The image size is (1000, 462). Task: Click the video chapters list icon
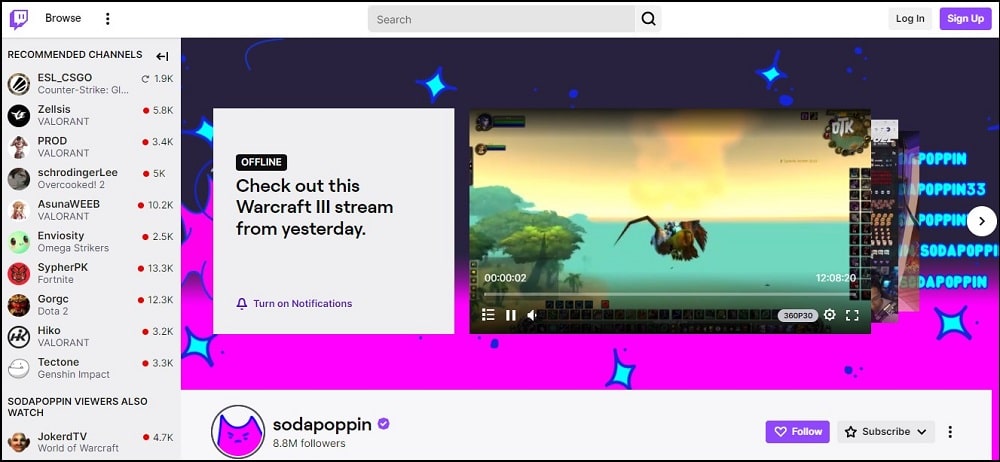tap(488, 315)
